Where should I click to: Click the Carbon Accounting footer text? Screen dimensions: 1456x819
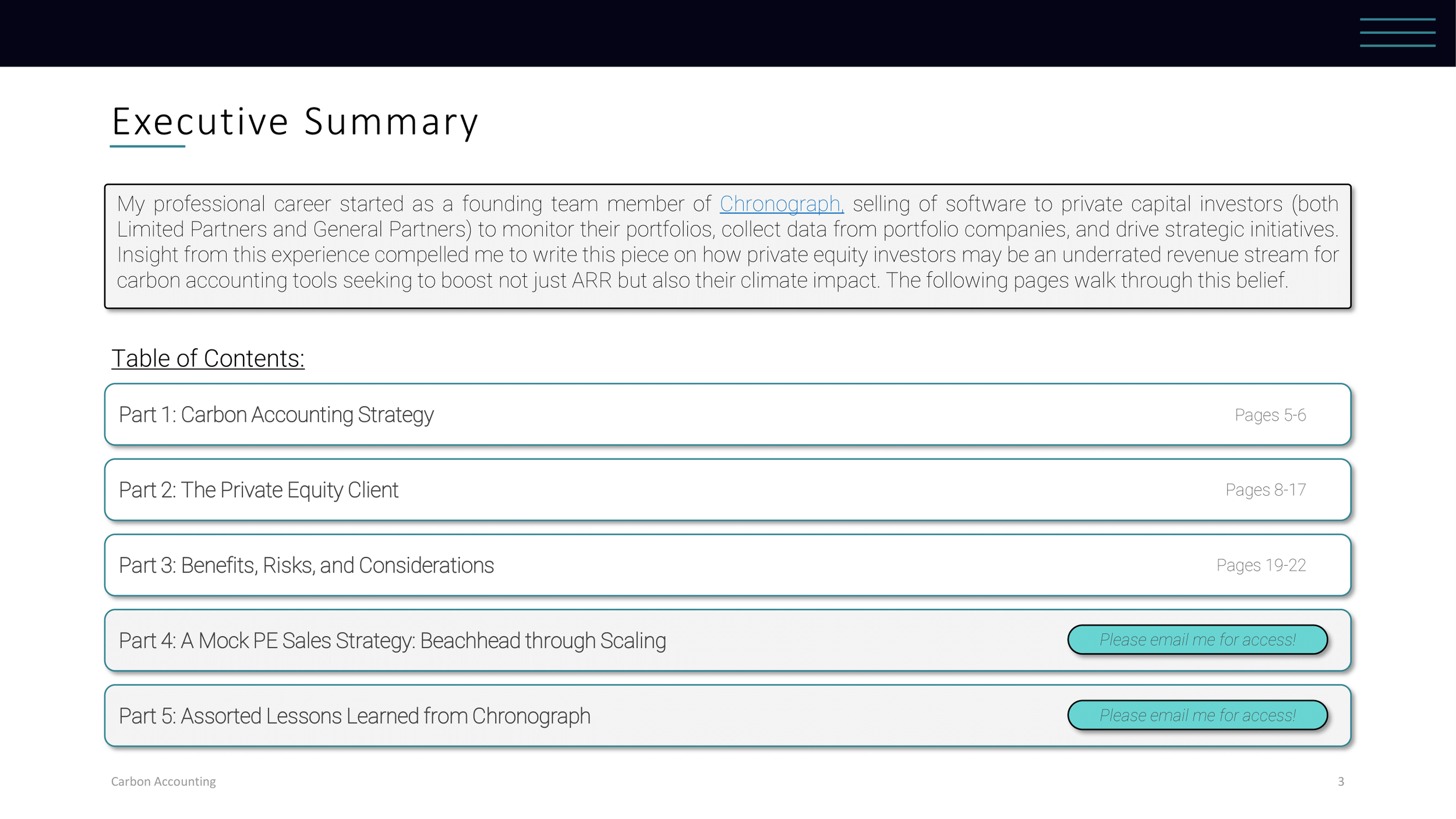click(164, 781)
